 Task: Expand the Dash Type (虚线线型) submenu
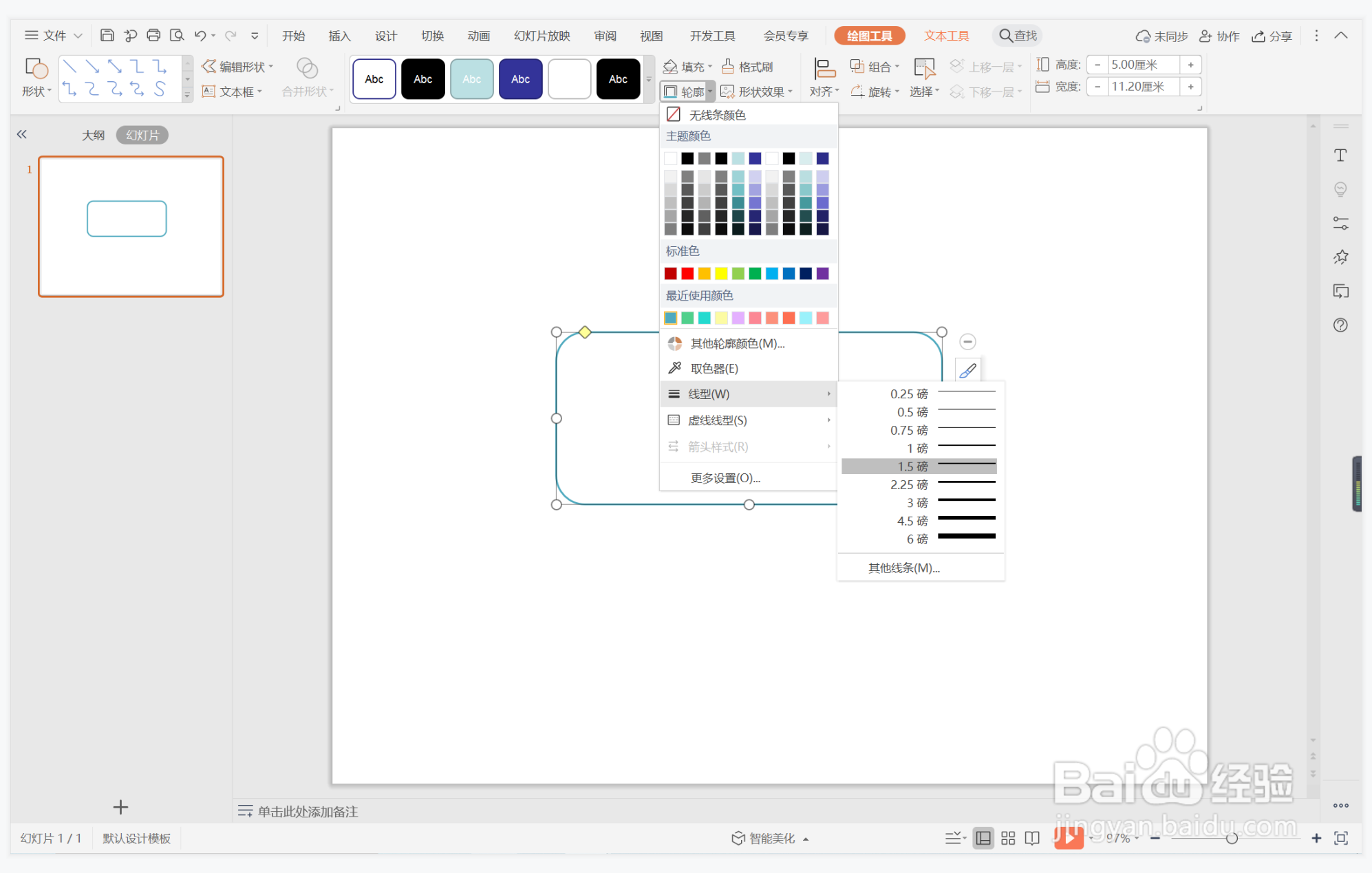(748, 420)
